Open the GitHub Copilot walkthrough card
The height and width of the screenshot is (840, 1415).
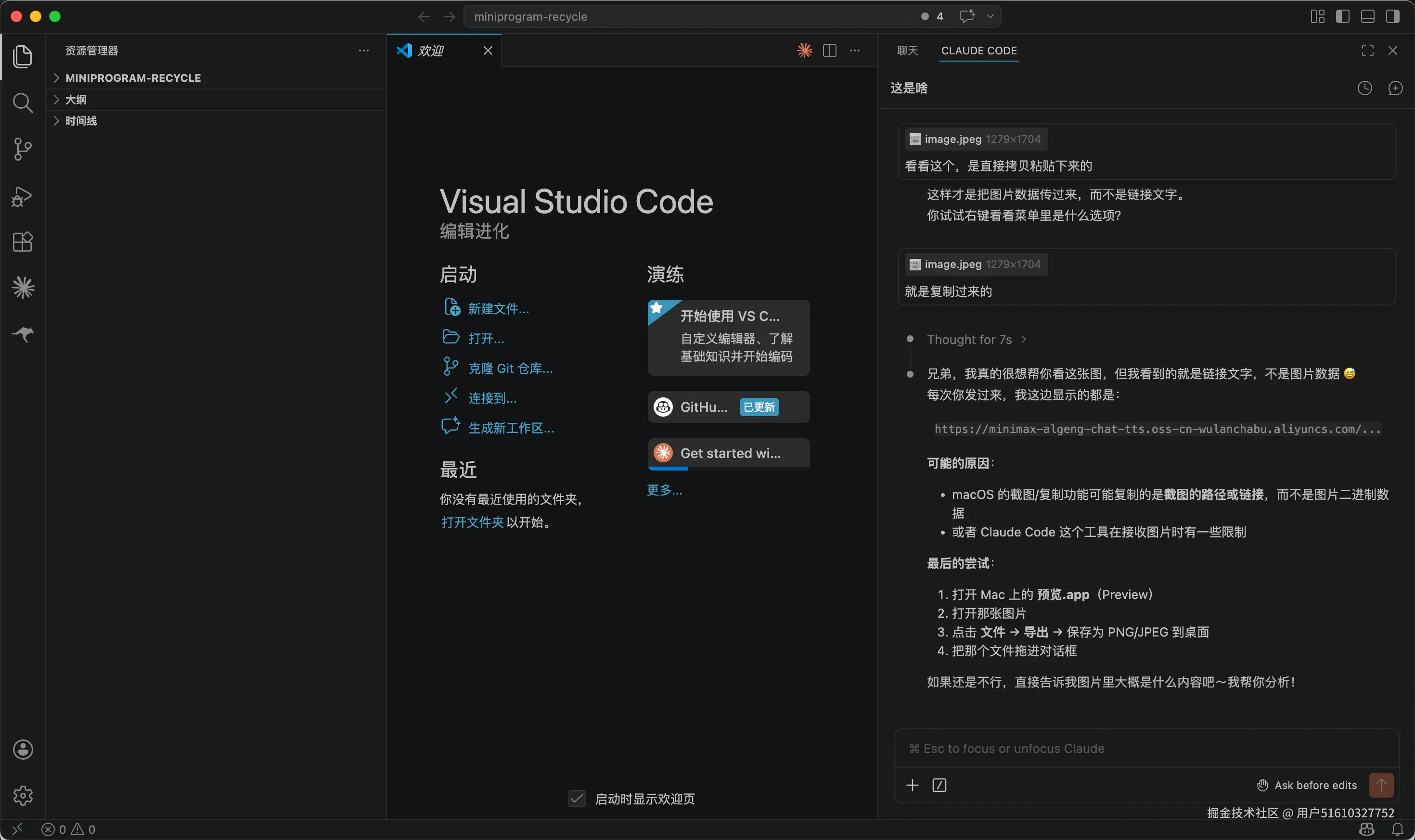click(x=728, y=407)
